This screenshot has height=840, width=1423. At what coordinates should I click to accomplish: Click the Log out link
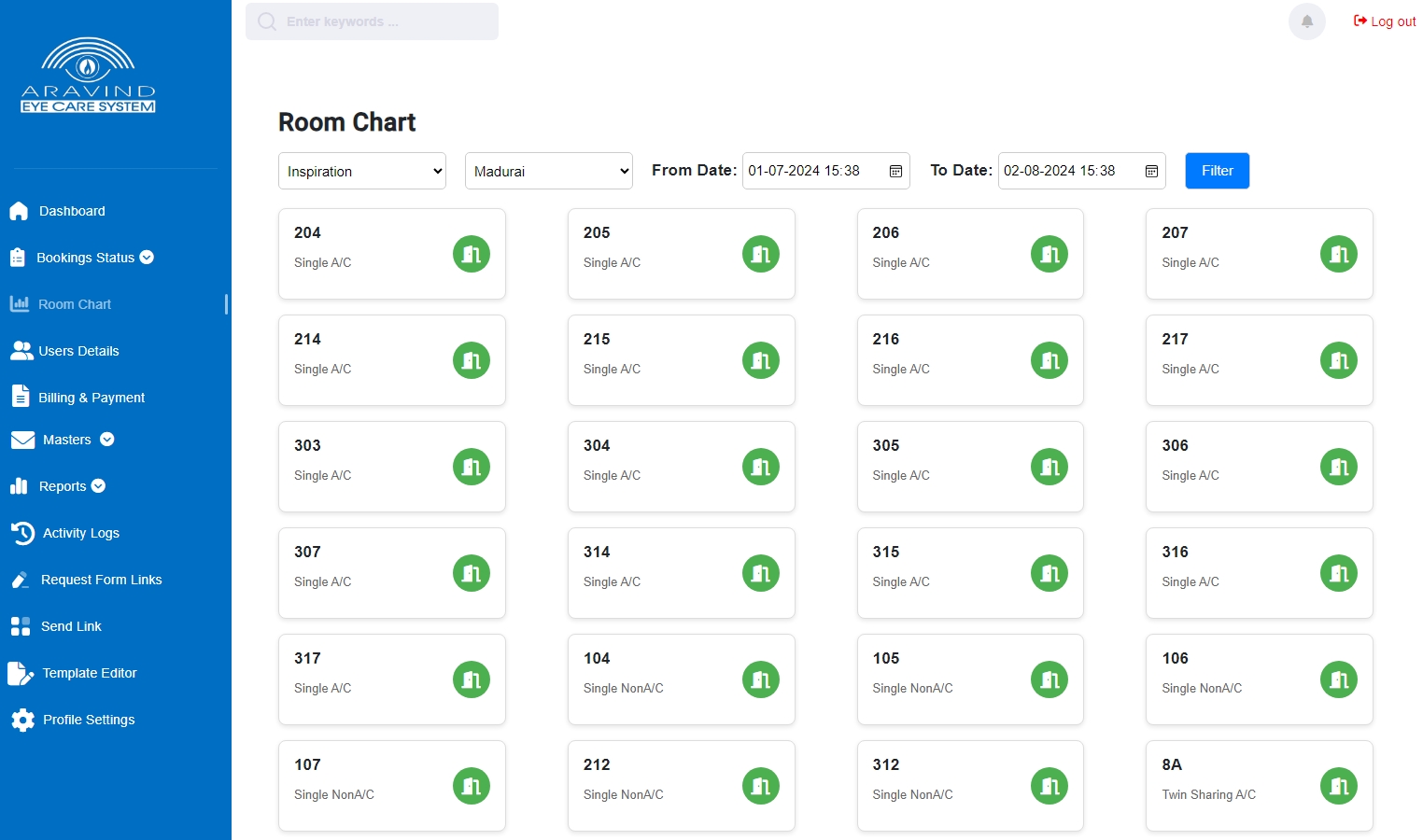tap(1385, 21)
